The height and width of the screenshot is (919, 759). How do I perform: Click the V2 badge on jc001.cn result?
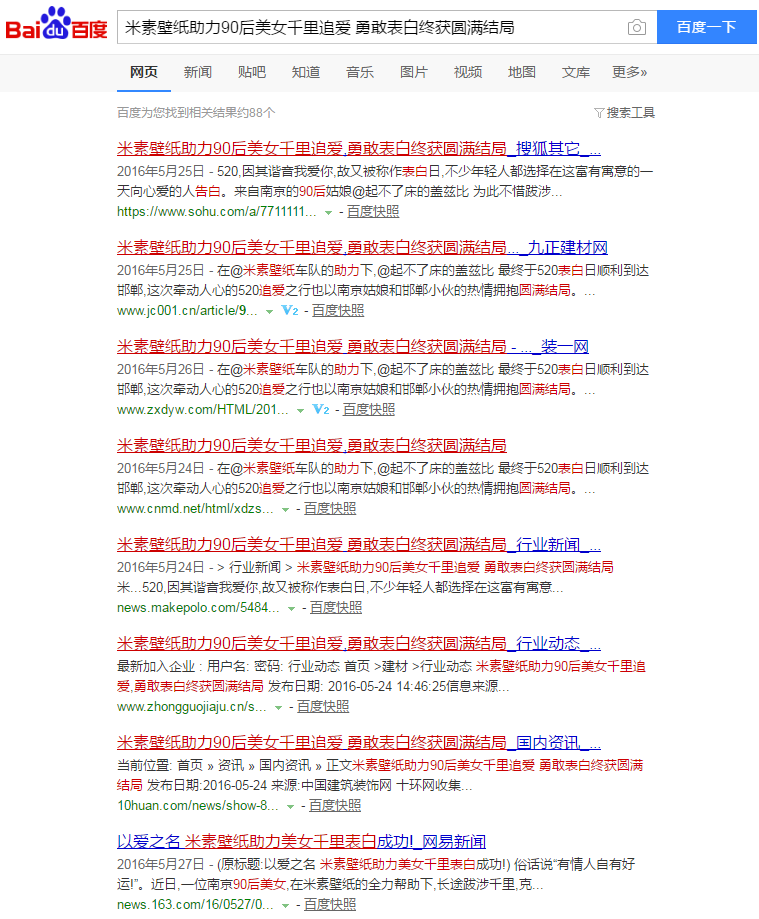click(290, 310)
